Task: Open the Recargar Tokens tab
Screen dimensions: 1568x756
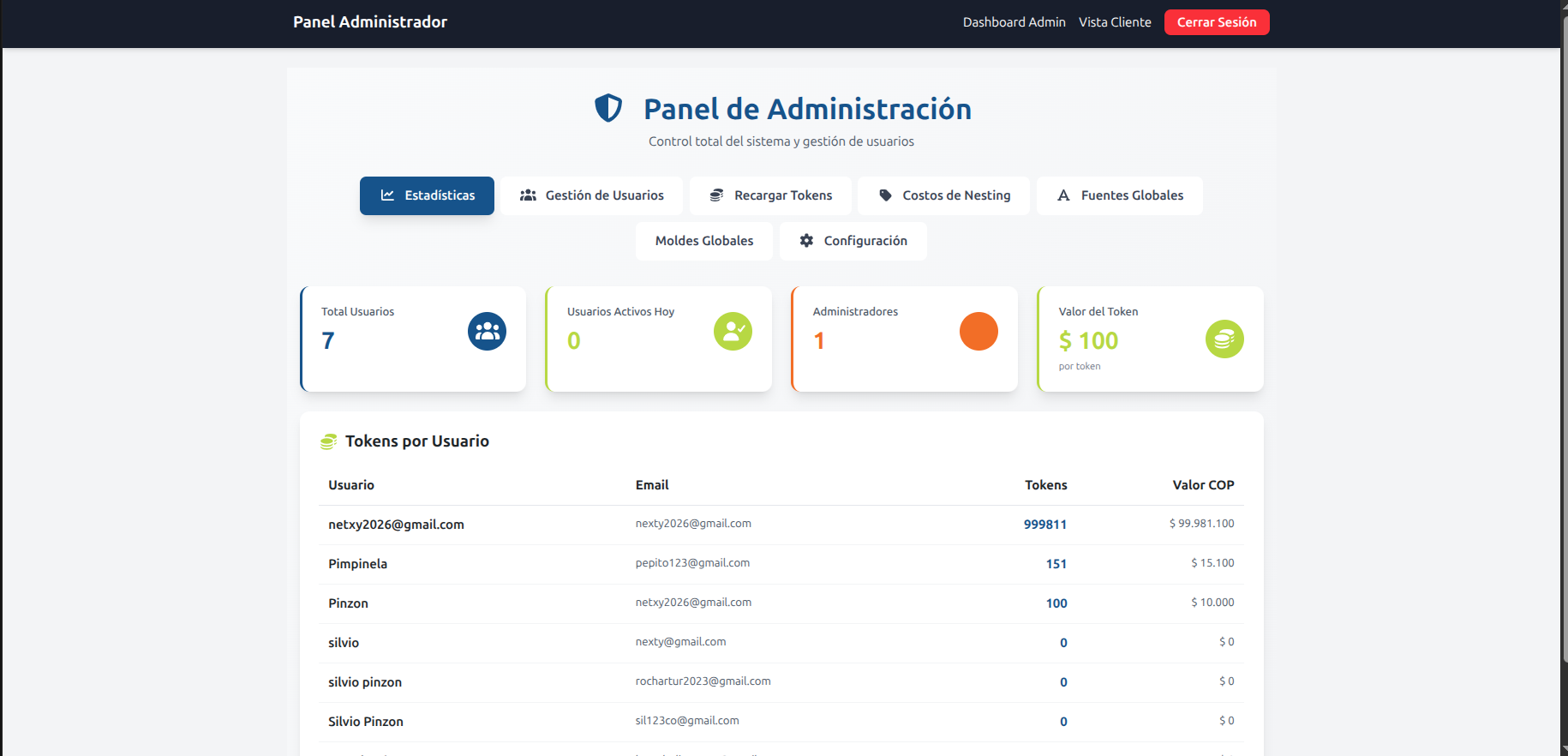Action: pos(770,195)
